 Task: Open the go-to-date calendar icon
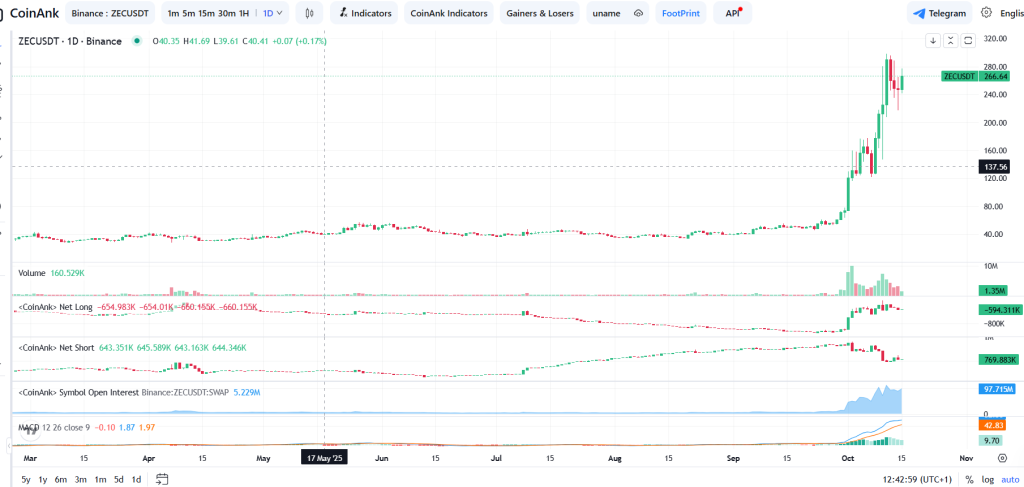[163, 479]
